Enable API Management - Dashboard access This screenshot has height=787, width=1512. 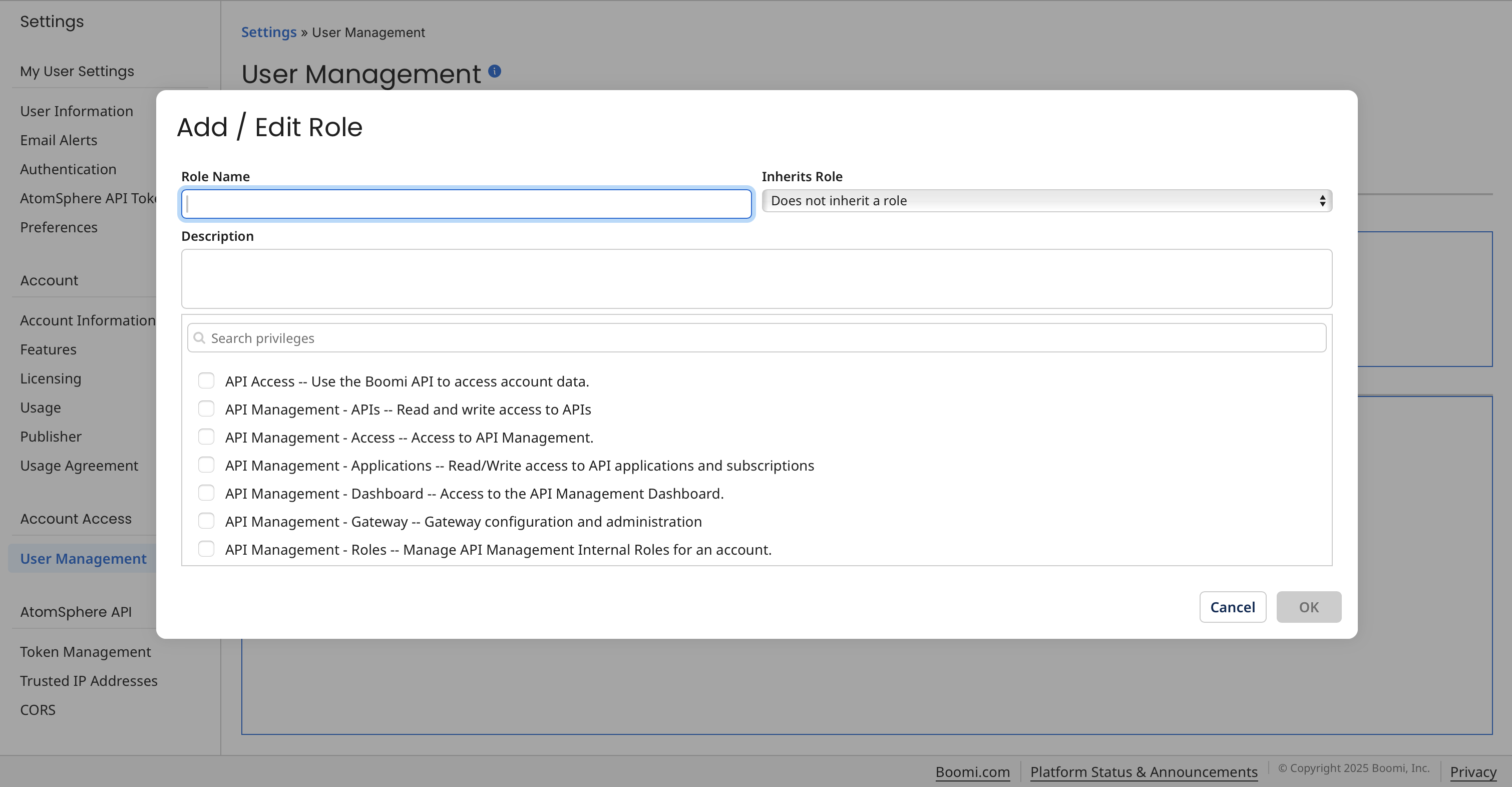coord(206,493)
